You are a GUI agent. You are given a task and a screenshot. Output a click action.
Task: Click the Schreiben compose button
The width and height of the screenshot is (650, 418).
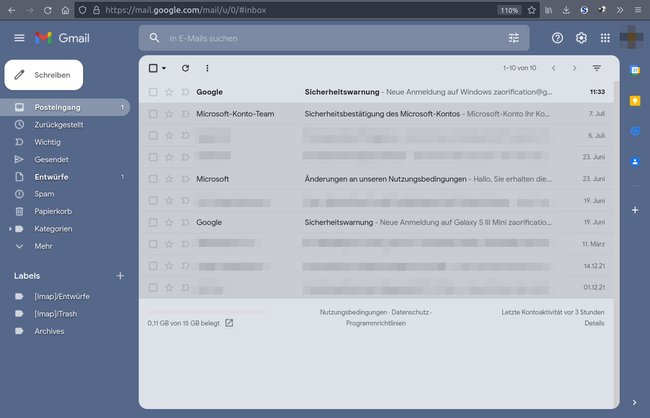click(44, 75)
